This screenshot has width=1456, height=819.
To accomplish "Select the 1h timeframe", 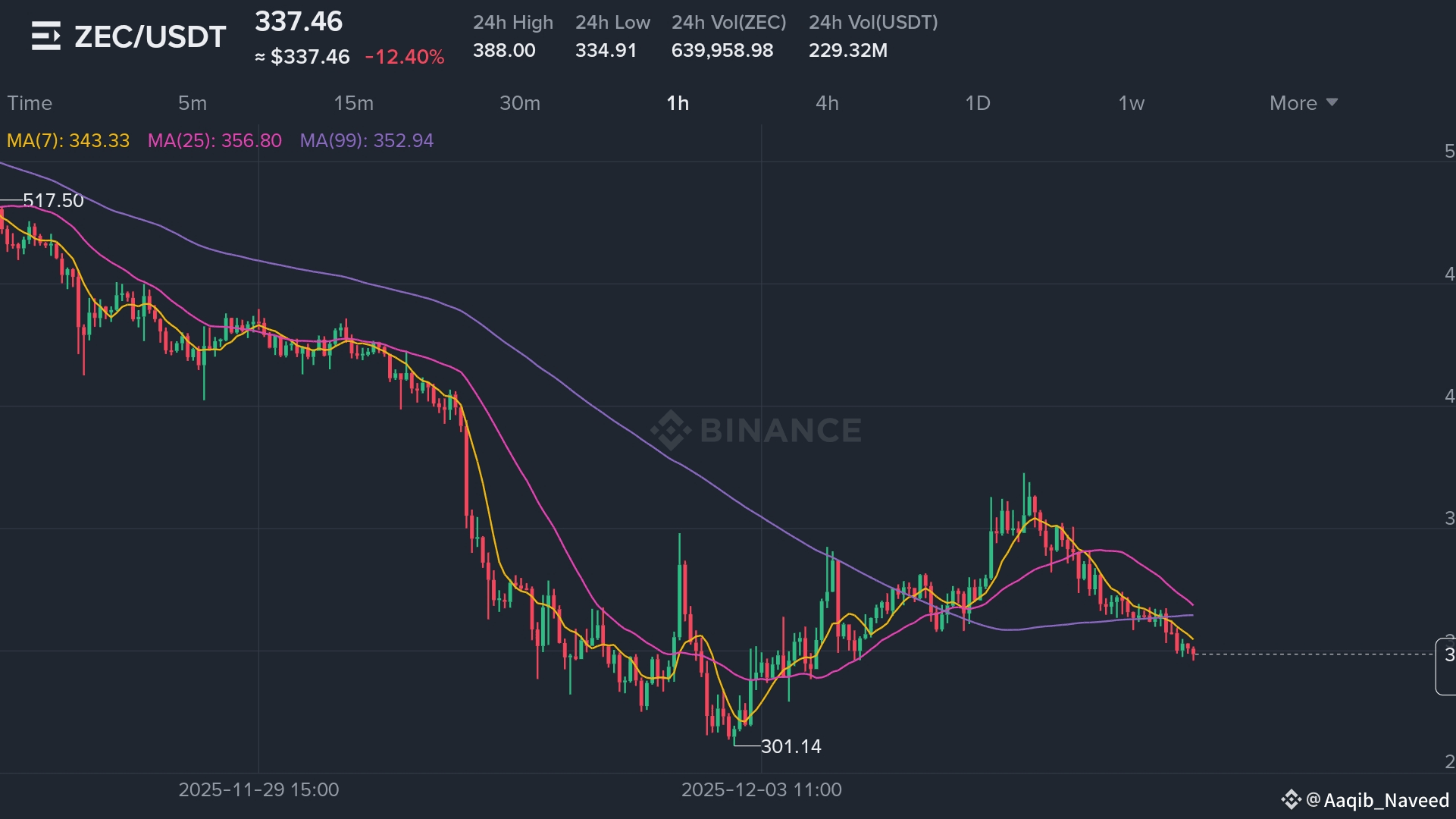I will [x=678, y=103].
